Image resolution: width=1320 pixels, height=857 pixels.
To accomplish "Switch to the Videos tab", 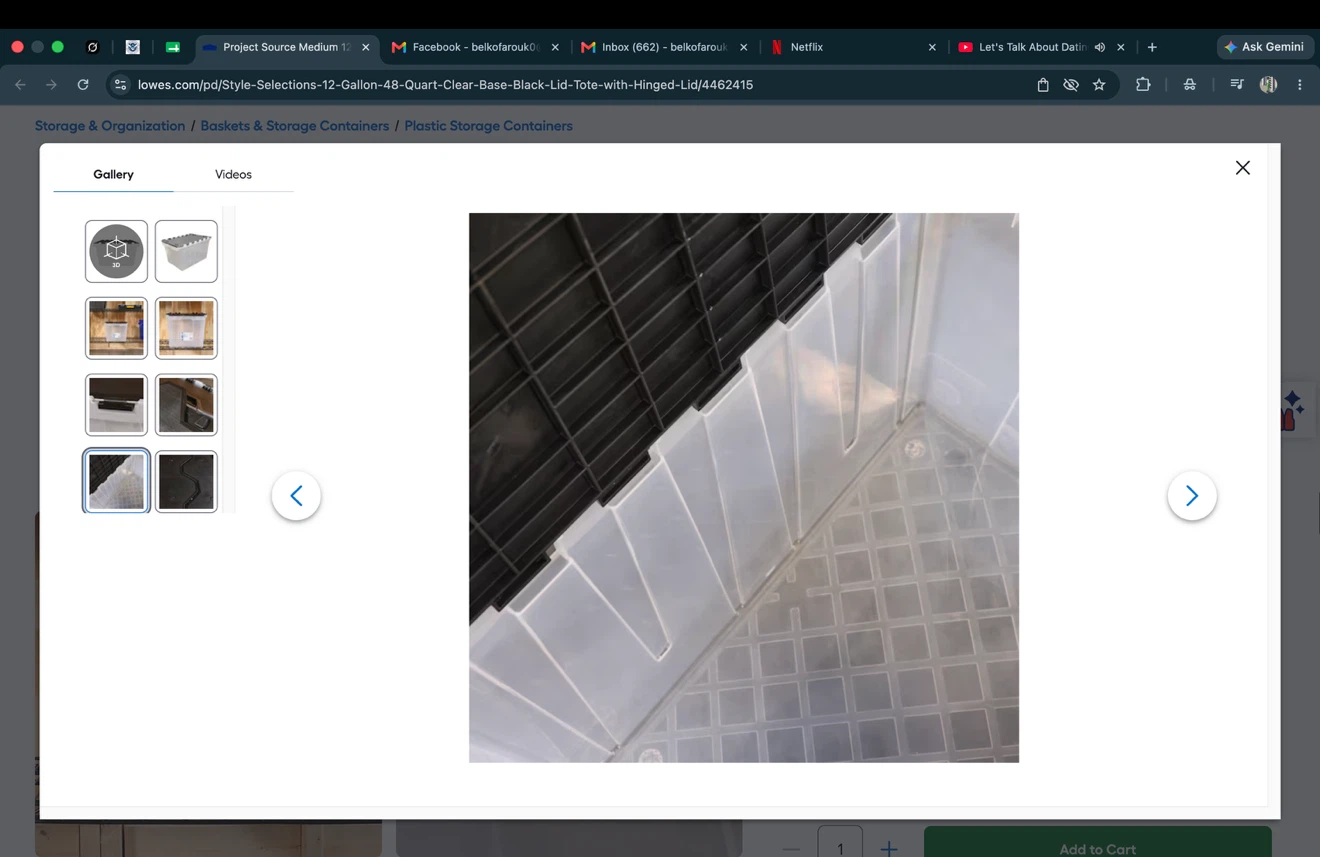I will click(x=233, y=174).
